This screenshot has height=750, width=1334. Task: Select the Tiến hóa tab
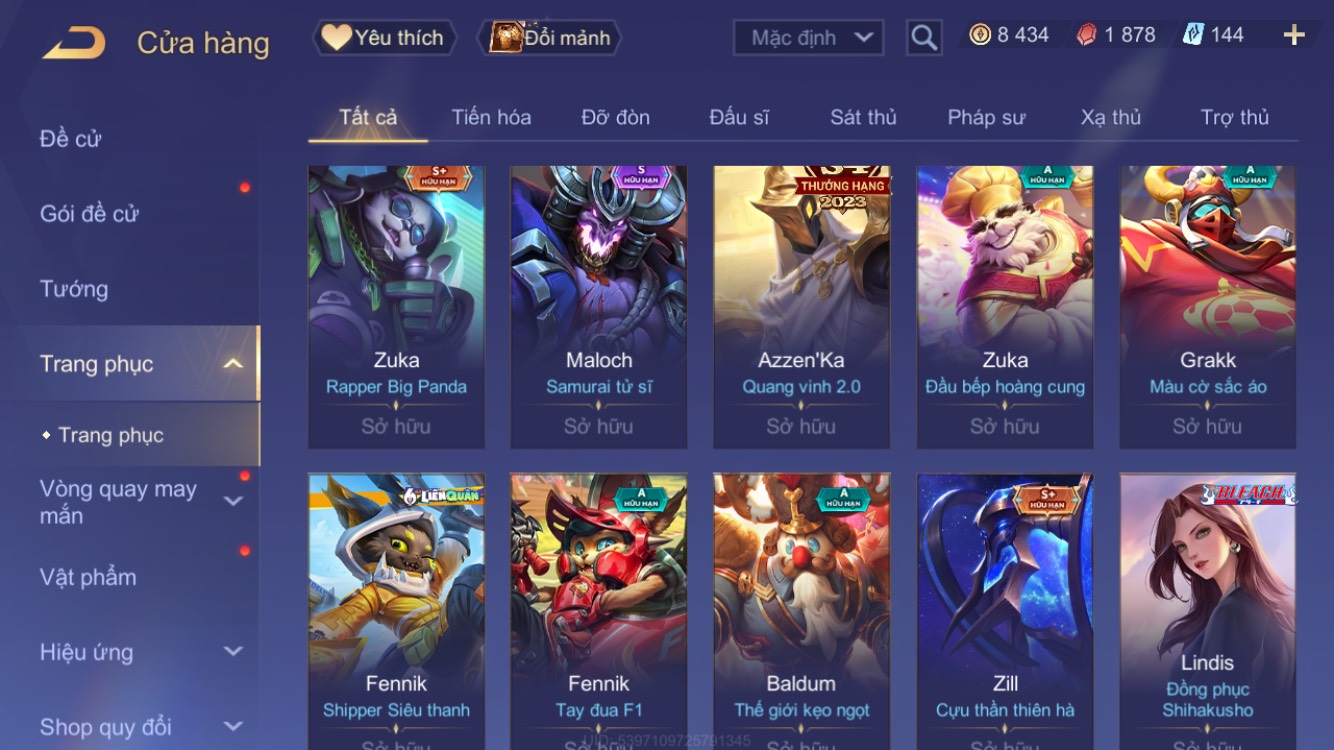(x=491, y=117)
